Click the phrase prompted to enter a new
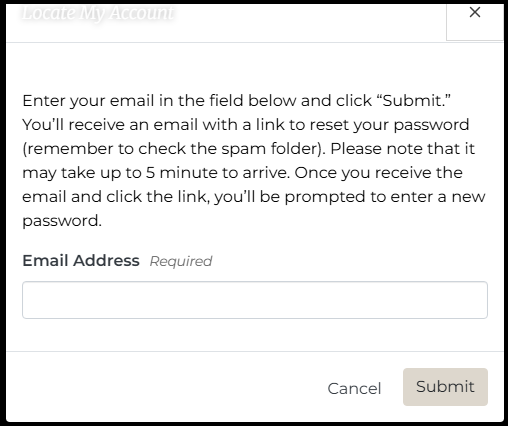Viewport: 508px width, 426px height. pos(385,197)
